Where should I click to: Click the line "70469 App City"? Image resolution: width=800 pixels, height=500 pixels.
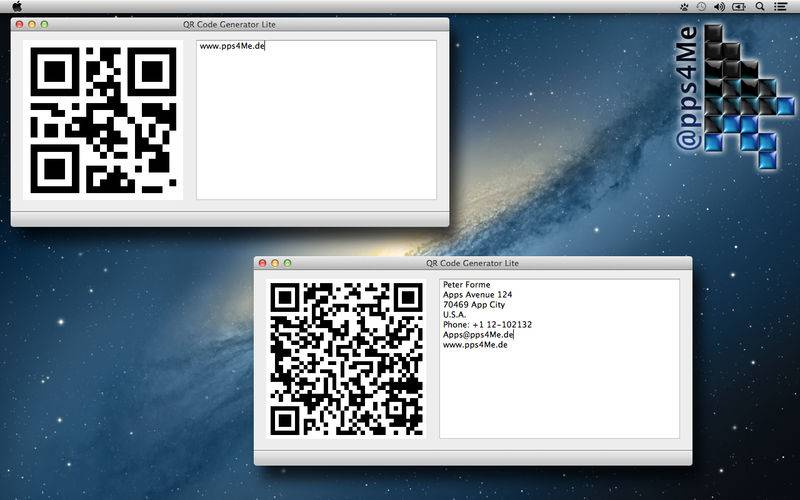click(474, 305)
